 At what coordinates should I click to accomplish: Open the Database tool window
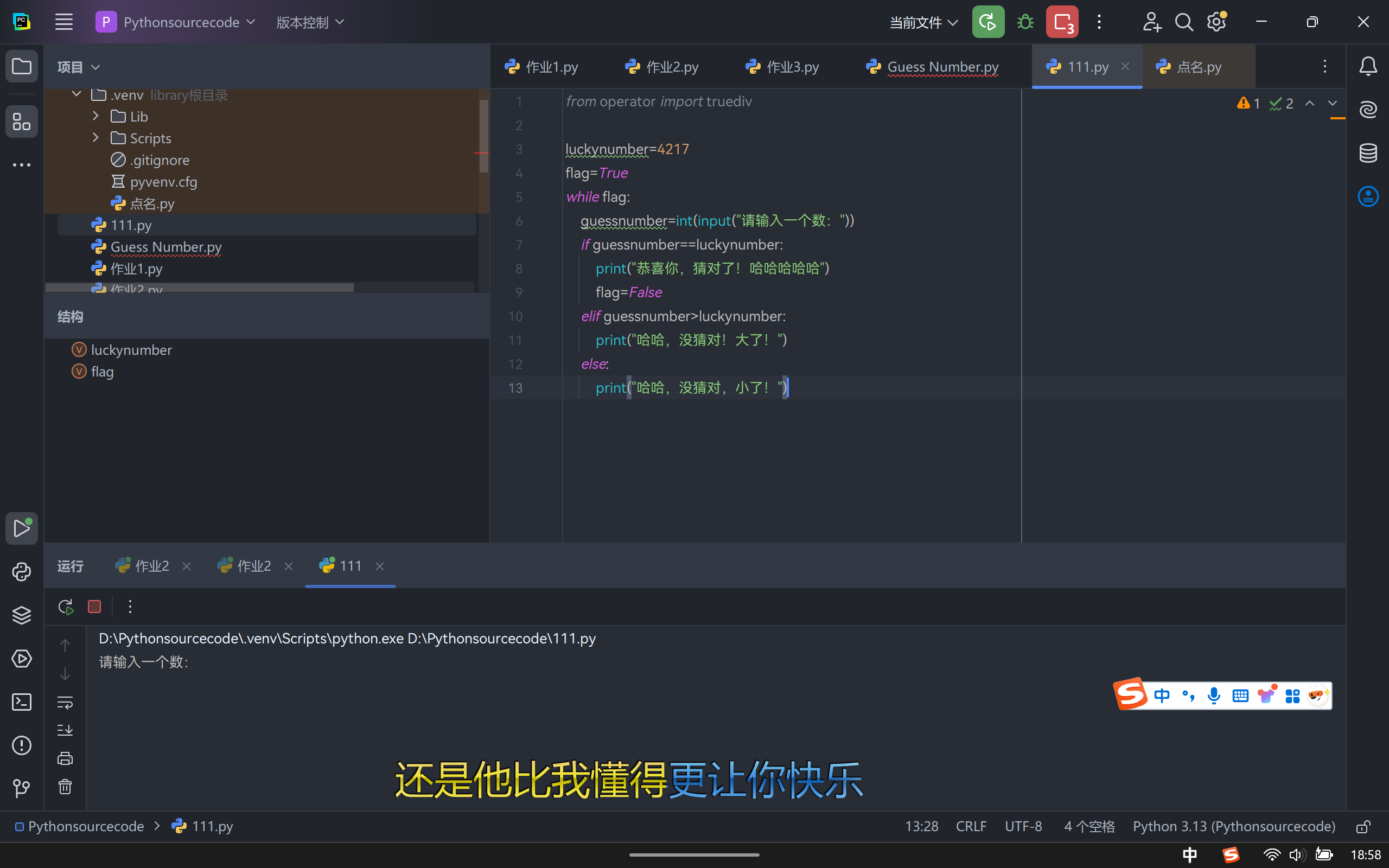coord(1368,152)
